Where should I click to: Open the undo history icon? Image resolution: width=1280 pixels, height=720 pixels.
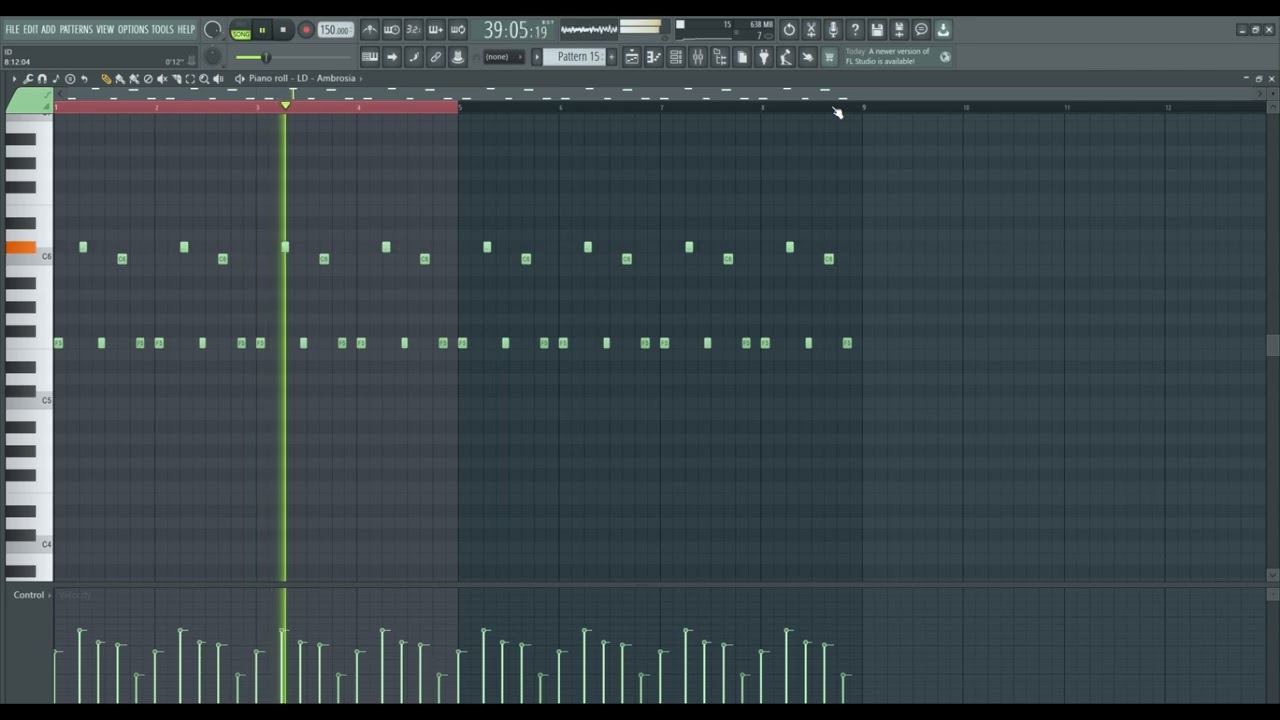789,30
